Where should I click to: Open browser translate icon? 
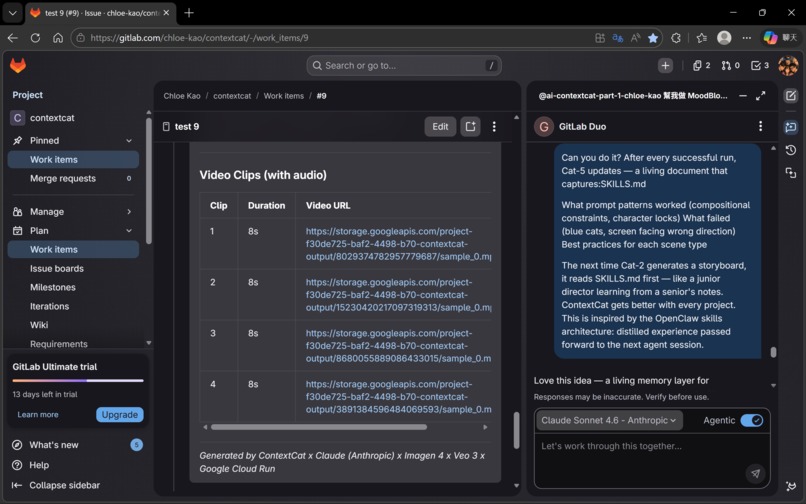(x=618, y=38)
